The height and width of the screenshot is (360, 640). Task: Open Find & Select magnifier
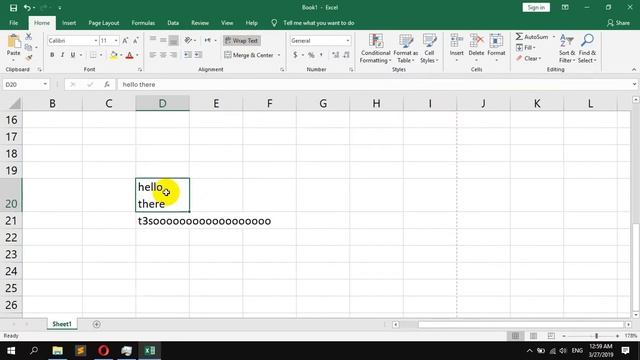coord(587,48)
